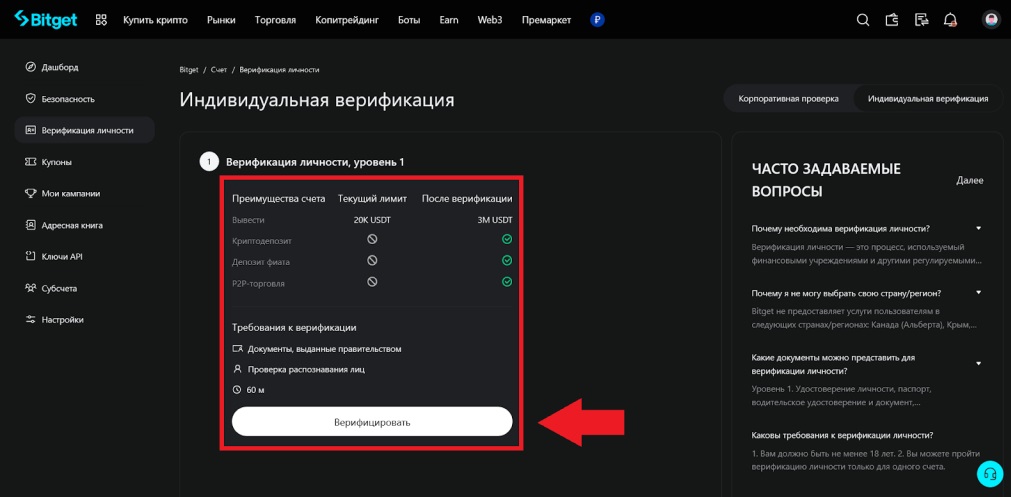
Task: Open Премаркет menu
Action: click(x=546, y=20)
